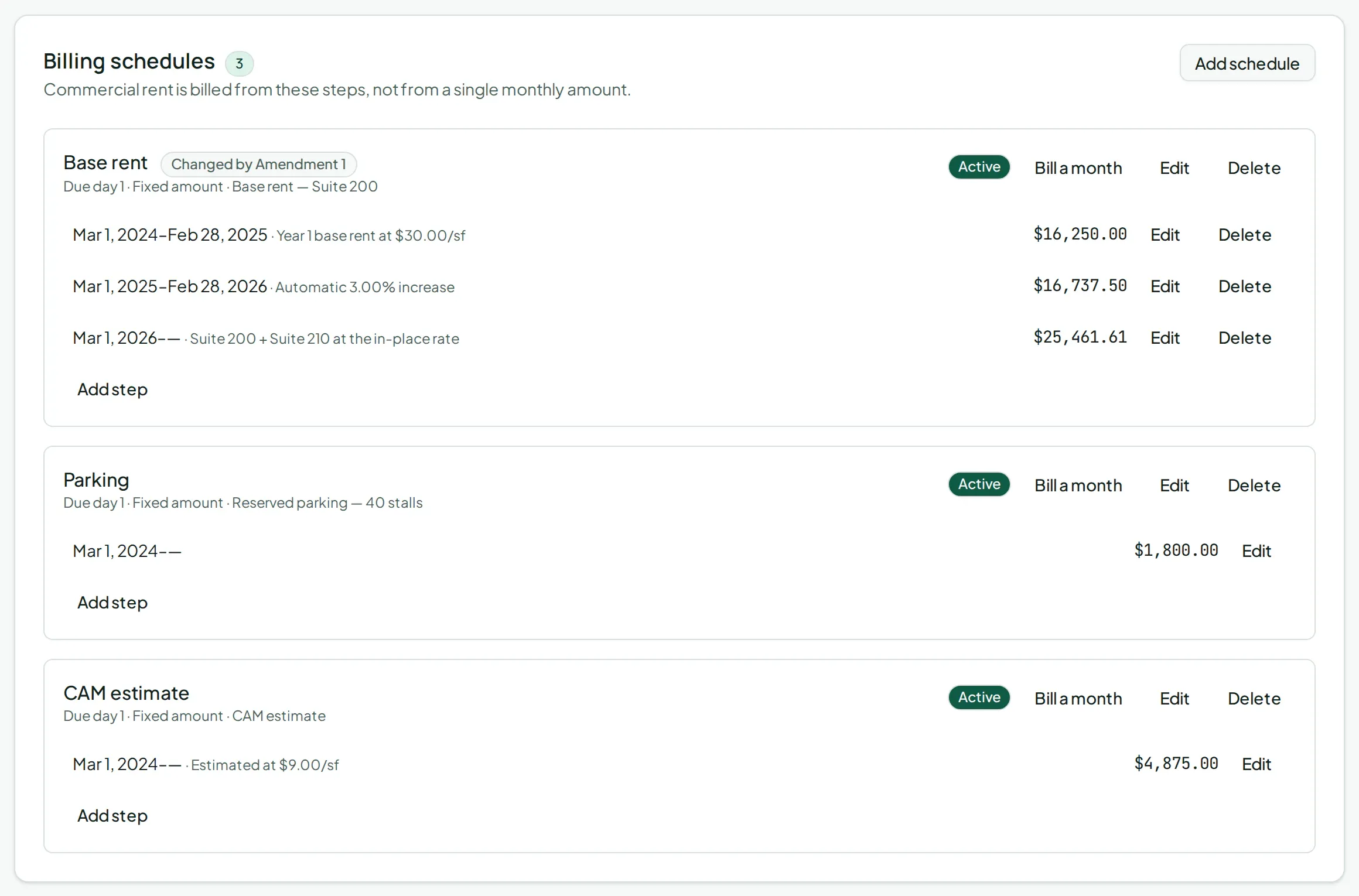Click the Estimated at $9.00/sf note
The image size is (1359, 896).
click(265, 765)
